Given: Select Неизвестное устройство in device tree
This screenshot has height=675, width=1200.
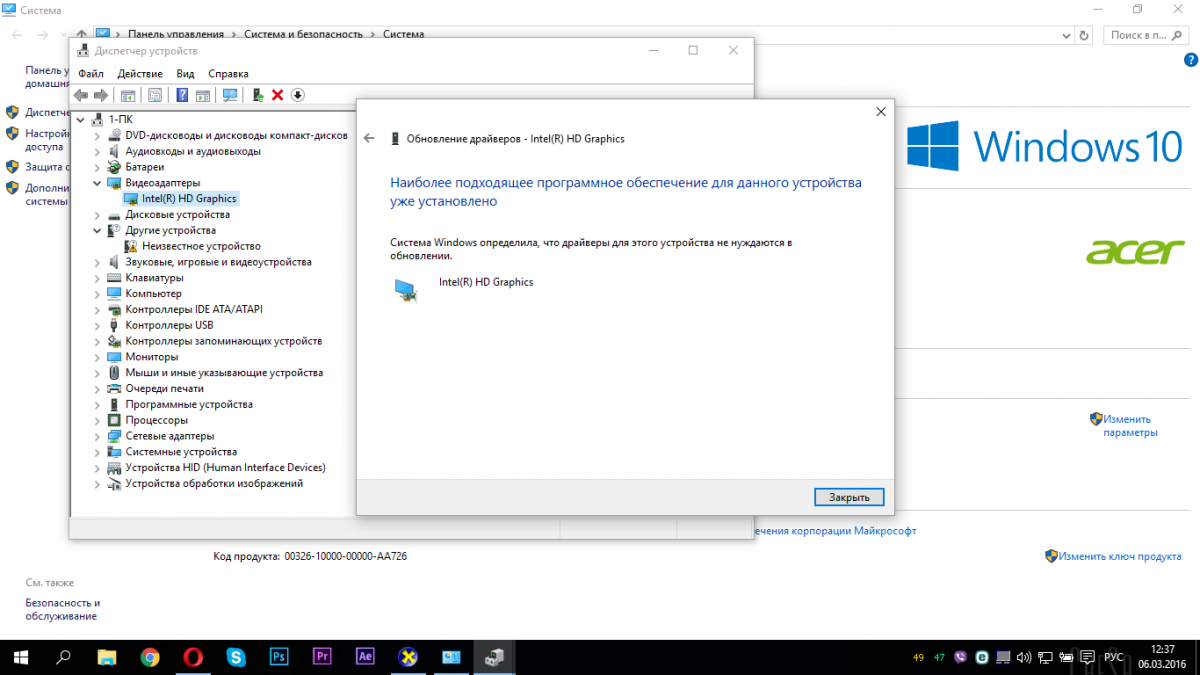Looking at the screenshot, I should click(x=200, y=246).
